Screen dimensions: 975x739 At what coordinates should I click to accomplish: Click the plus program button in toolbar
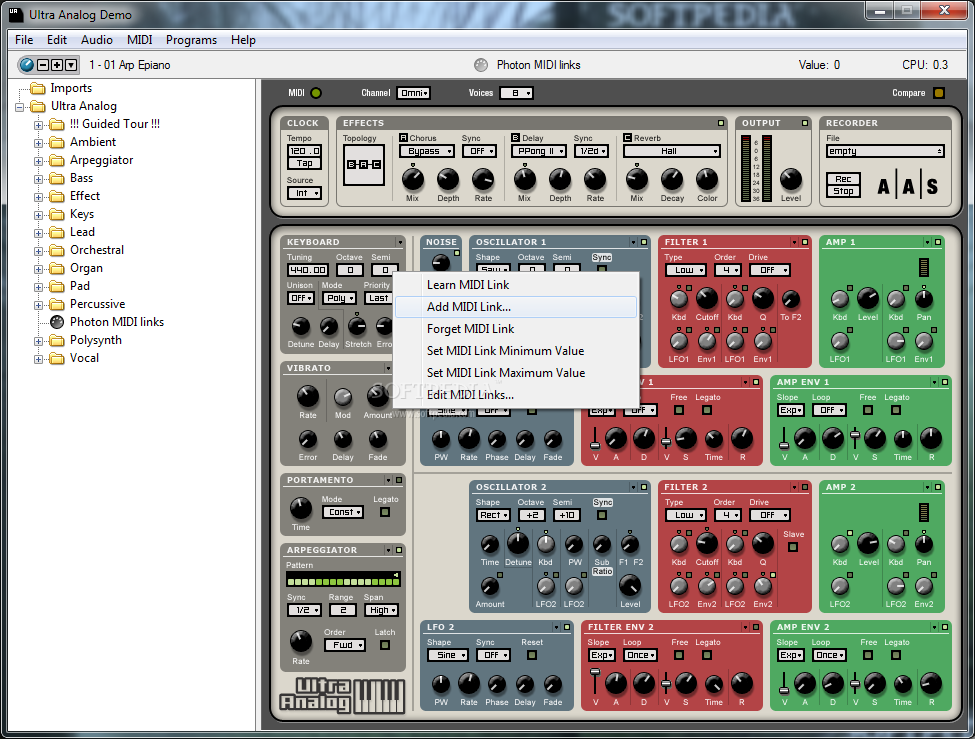point(57,65)
